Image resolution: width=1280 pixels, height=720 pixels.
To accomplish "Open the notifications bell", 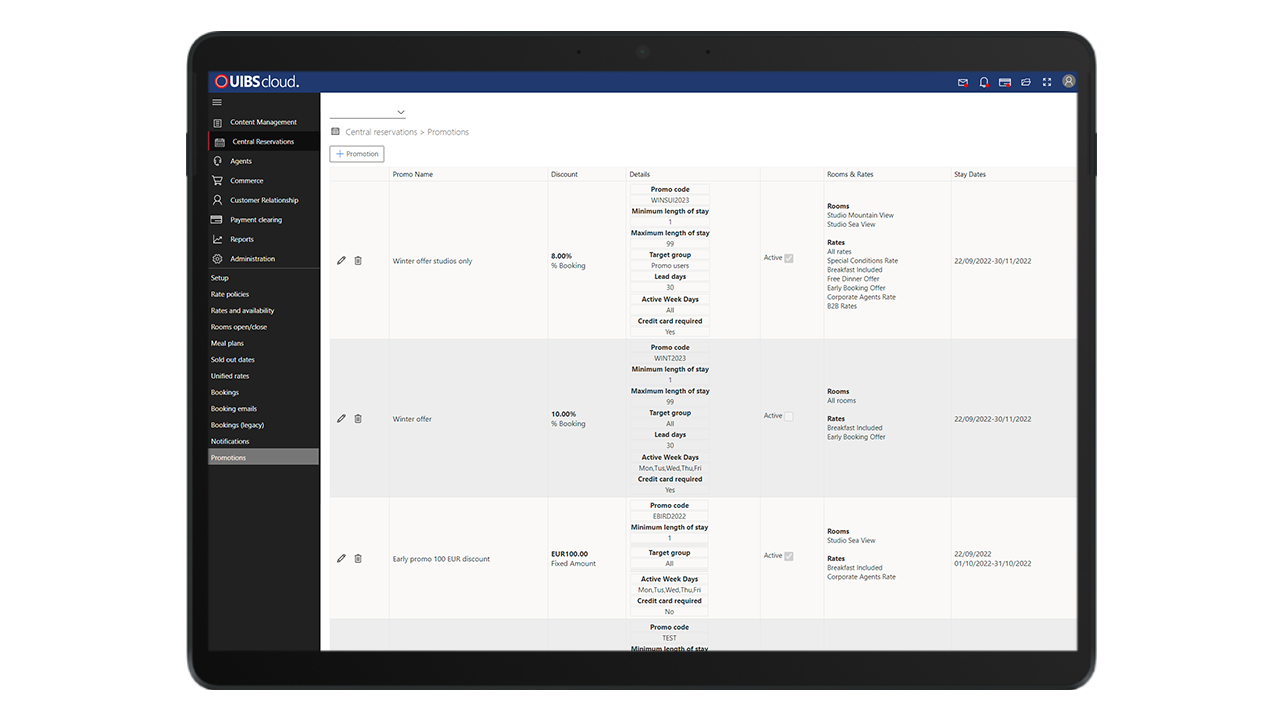I will point(984,82).
